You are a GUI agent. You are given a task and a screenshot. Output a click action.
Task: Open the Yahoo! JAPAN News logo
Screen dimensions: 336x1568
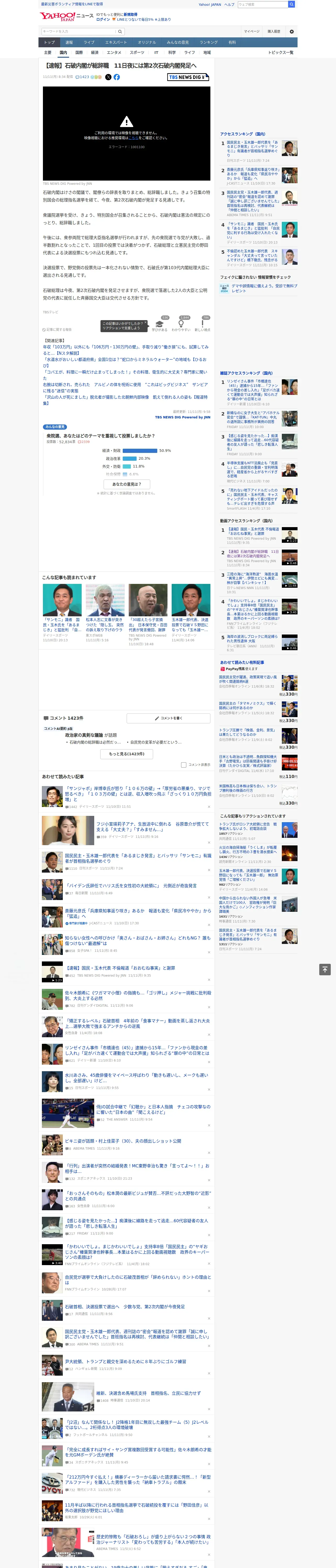coord(66,16)
